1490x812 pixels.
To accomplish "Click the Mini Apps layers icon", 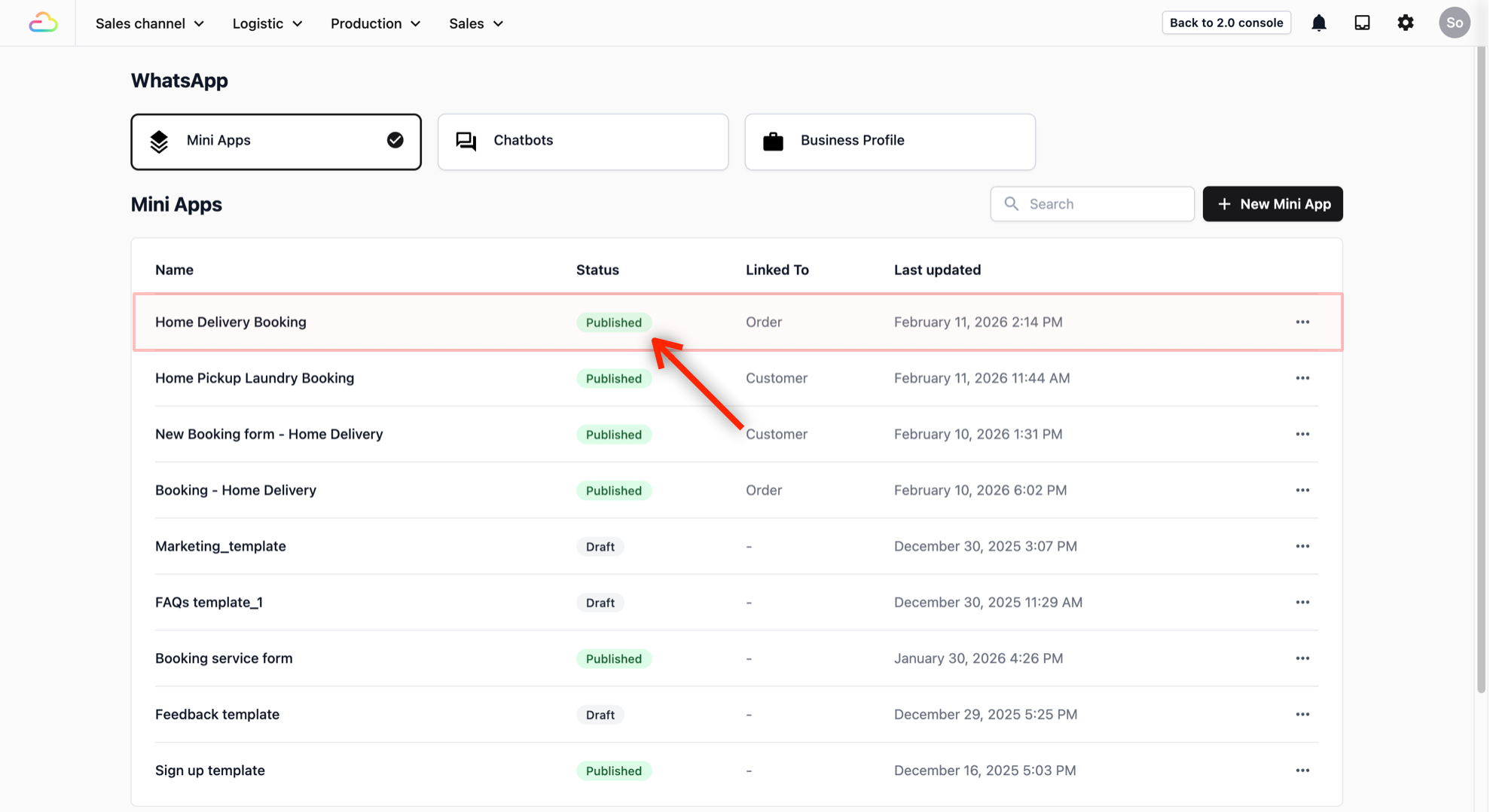I will pos(159,142).
